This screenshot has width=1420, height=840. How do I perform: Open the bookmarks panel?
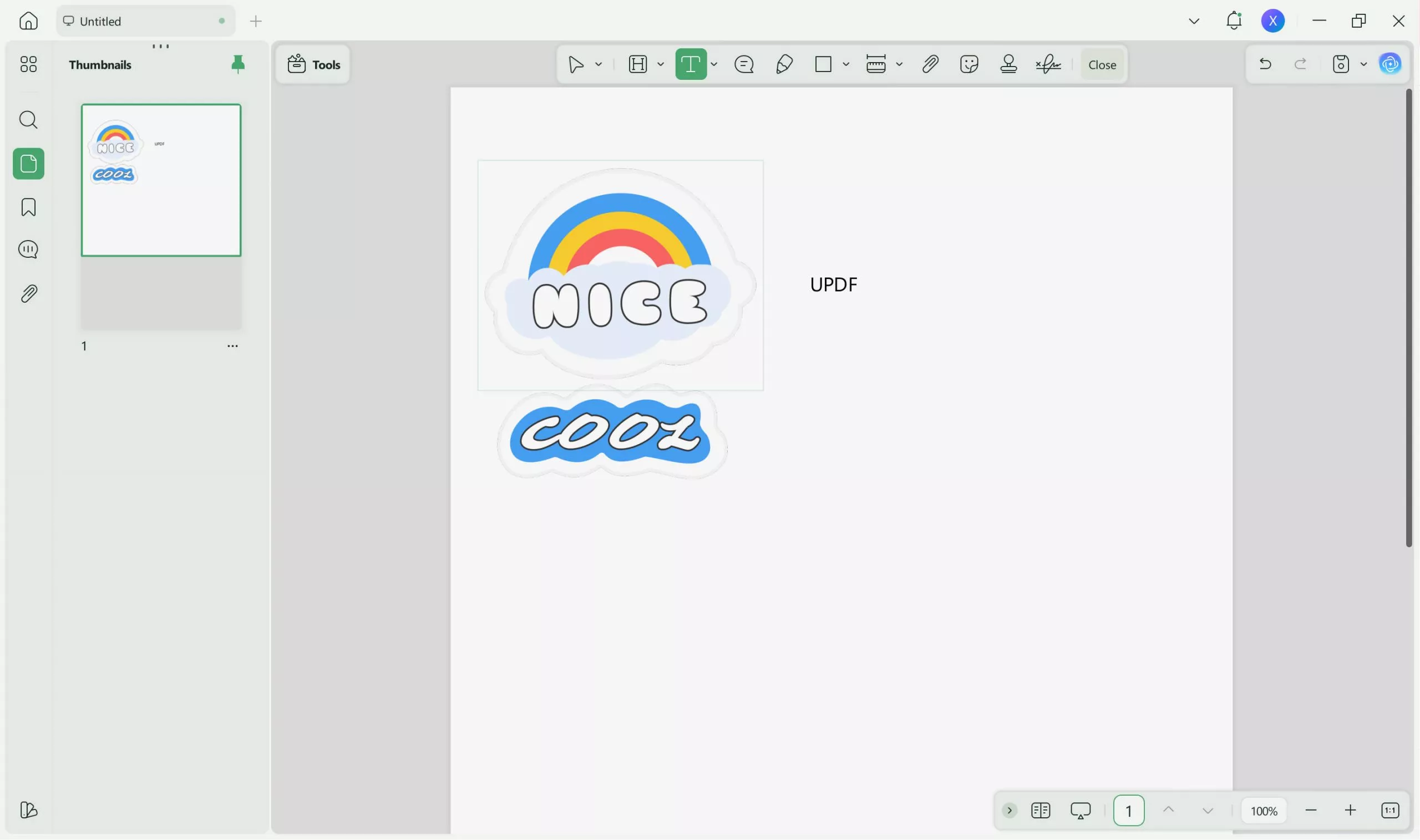pos(28,207)
